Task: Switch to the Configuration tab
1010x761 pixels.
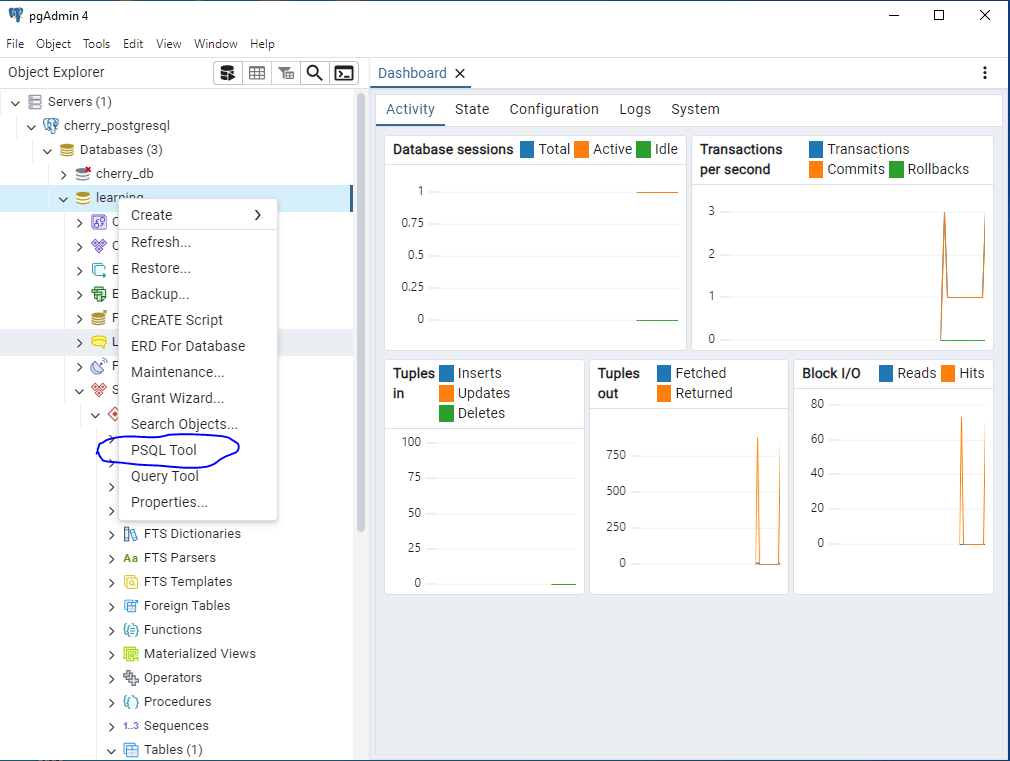Action: click(x=554, y=109)
